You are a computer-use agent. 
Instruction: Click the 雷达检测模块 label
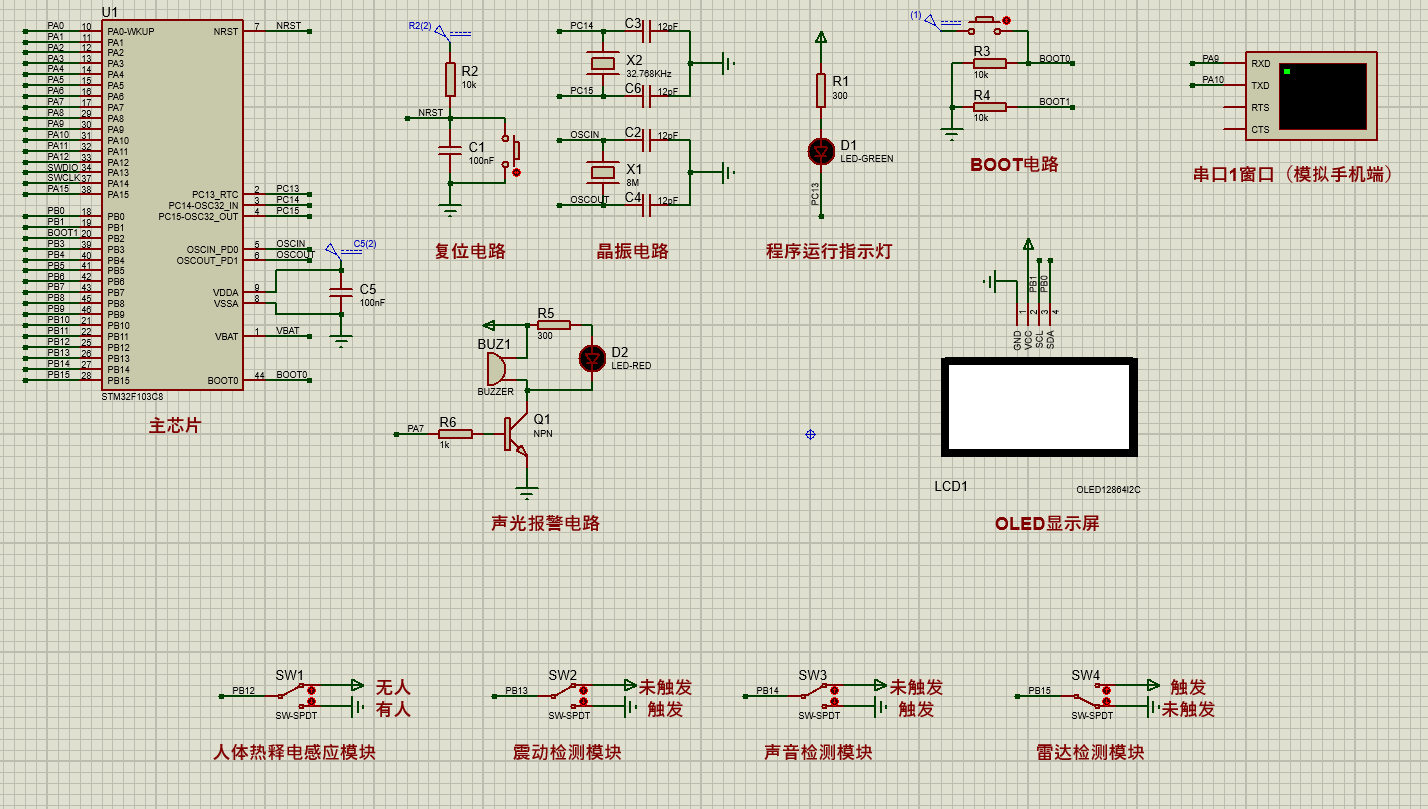pos(1090,752)
